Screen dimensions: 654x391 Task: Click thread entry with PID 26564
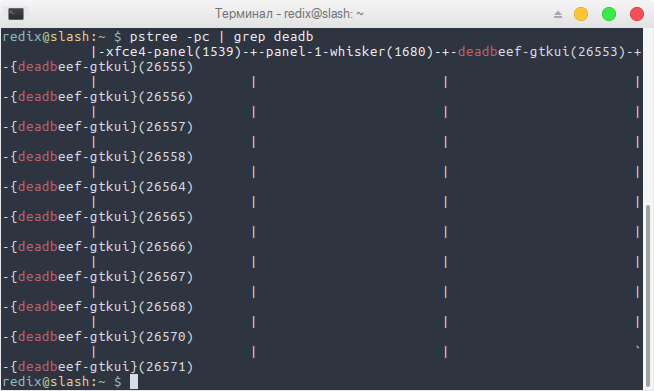point(101,187)
